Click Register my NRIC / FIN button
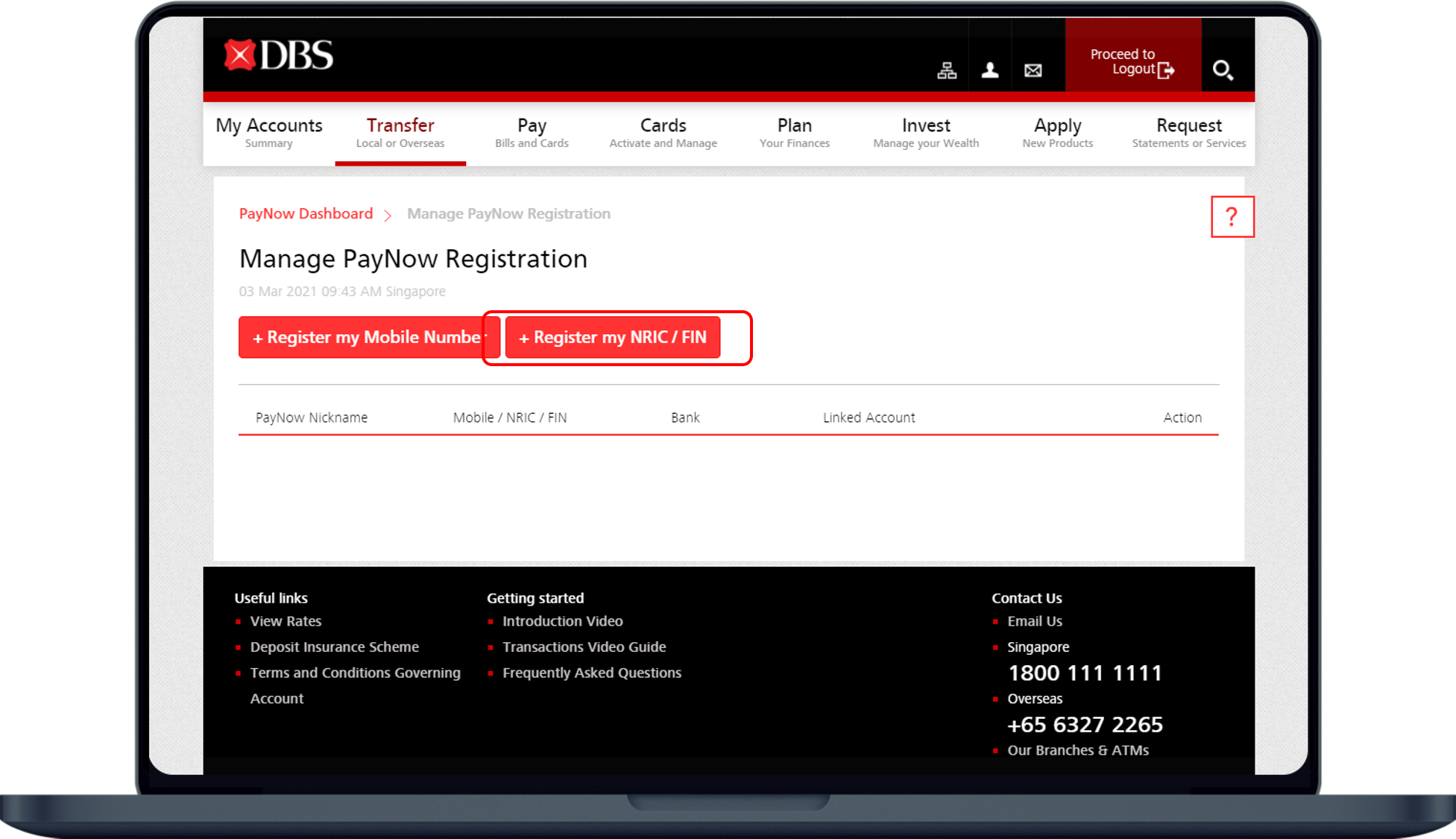 click(x=613, y=337)
